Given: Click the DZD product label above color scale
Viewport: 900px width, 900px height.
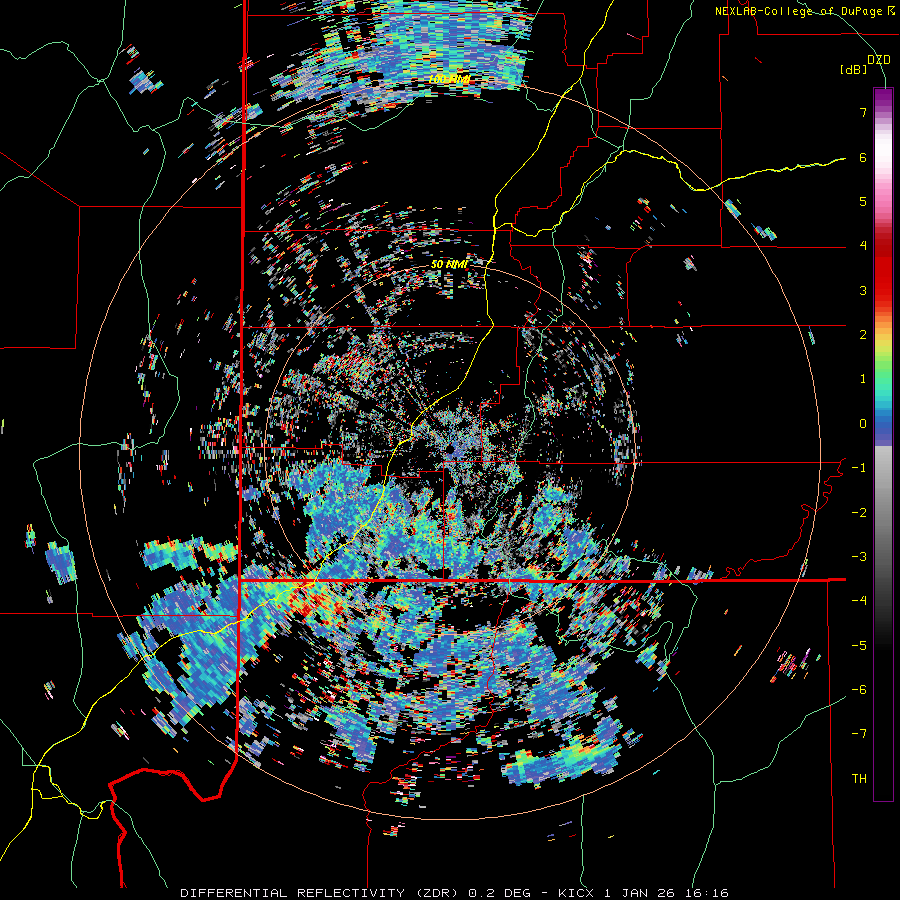Looking at the screenshot, I should [878, 59].
